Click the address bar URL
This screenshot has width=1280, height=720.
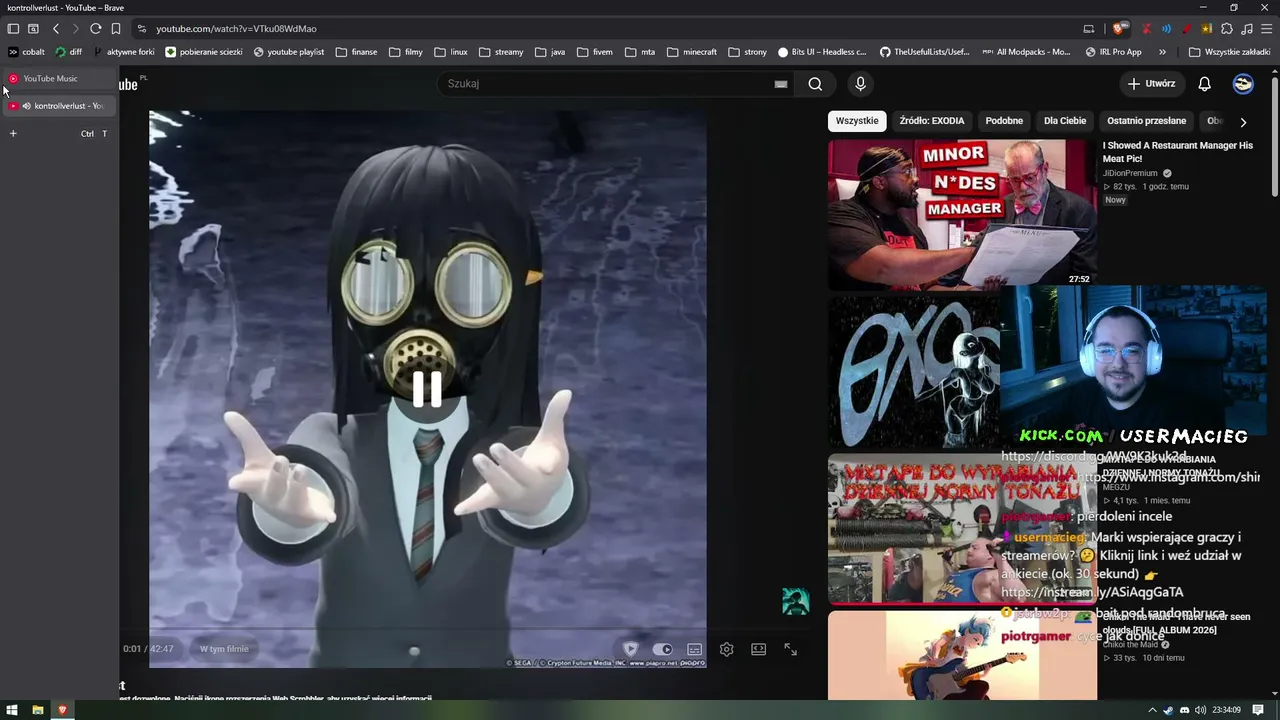pyautogui.click(x=236, y=29)
